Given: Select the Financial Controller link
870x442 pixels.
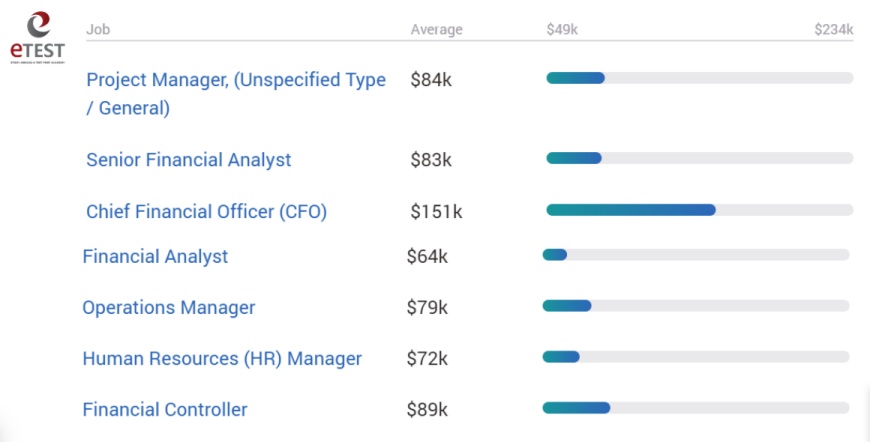Looking at the screenshot, I should point(165,409).
